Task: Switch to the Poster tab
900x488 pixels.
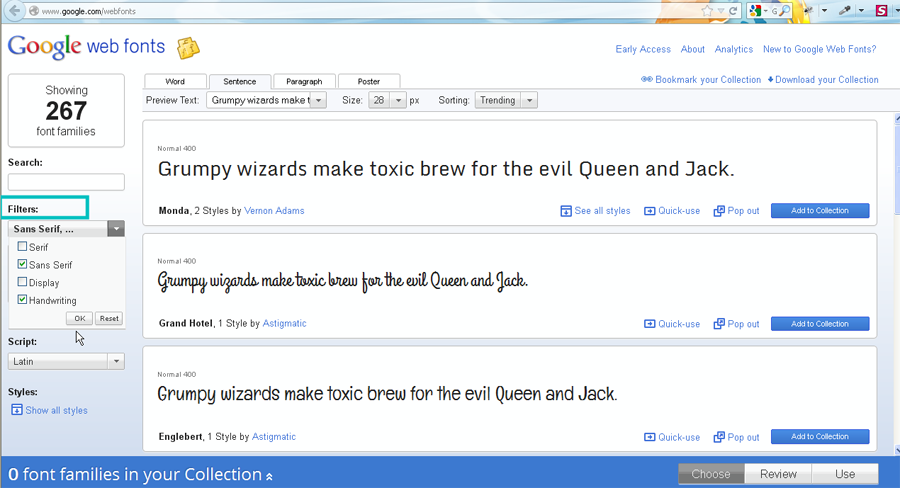Action: [368, 82]
